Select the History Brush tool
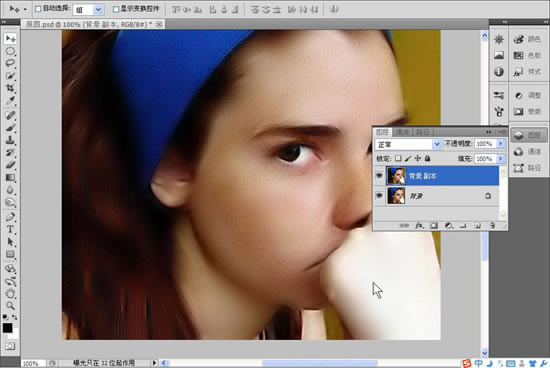 pos(10,153)
